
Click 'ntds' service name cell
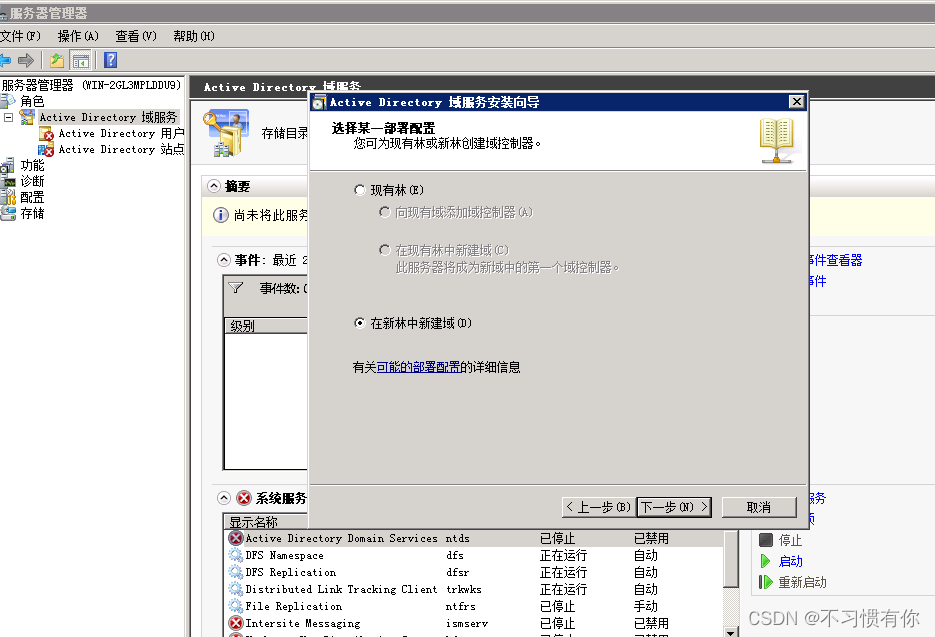[457, 539]
